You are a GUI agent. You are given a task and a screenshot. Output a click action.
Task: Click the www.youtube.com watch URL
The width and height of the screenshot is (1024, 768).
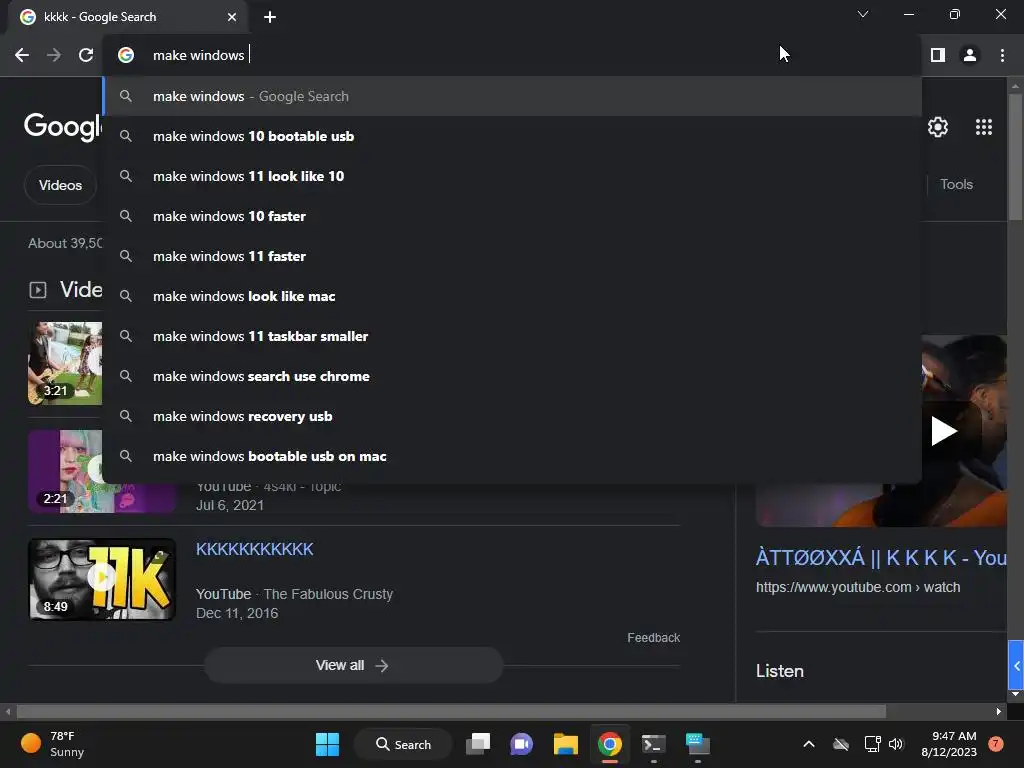point(858,587)
